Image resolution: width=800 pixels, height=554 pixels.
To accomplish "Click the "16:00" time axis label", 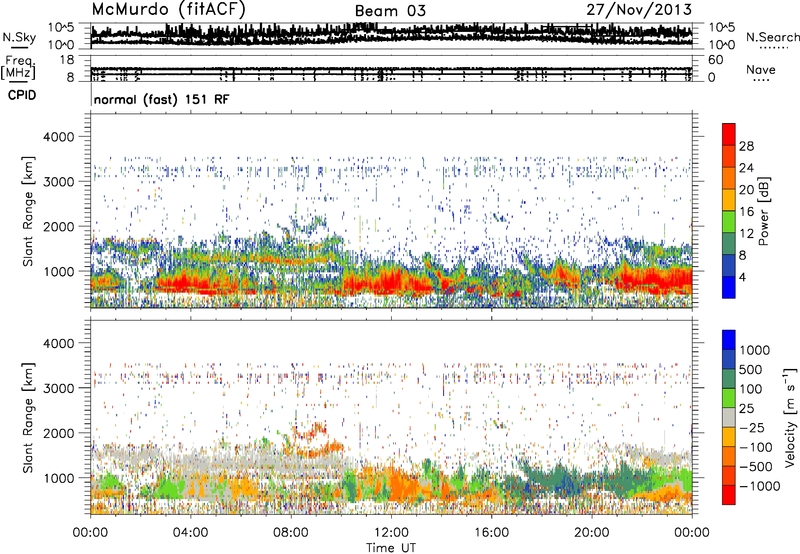I will 491,533.
